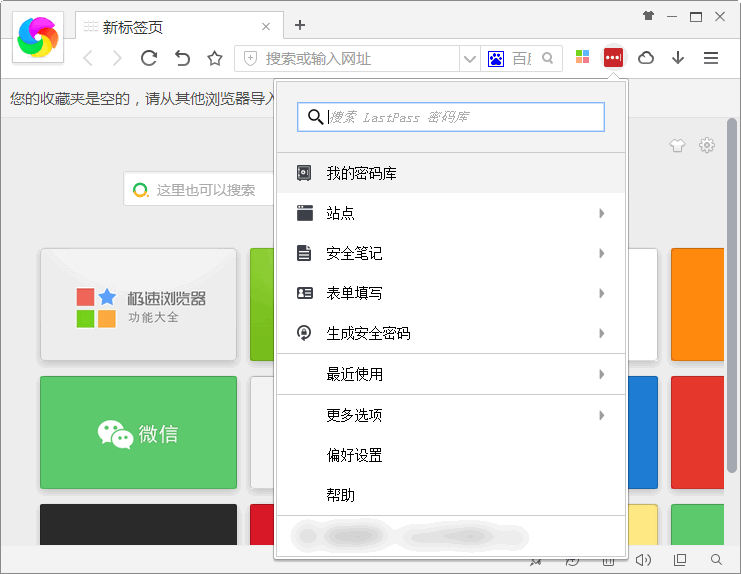Bookmark page with the star icon
This screenshot has height=574, width=741.
coord(214,58)
